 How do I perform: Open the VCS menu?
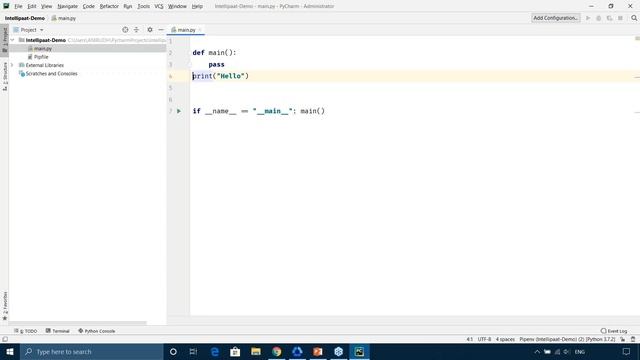159,6
